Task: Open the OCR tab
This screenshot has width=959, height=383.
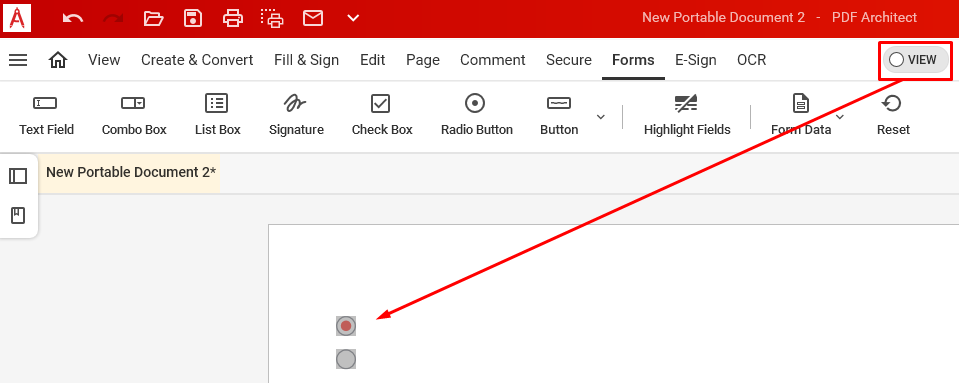Action: click(x=751, y=60)
